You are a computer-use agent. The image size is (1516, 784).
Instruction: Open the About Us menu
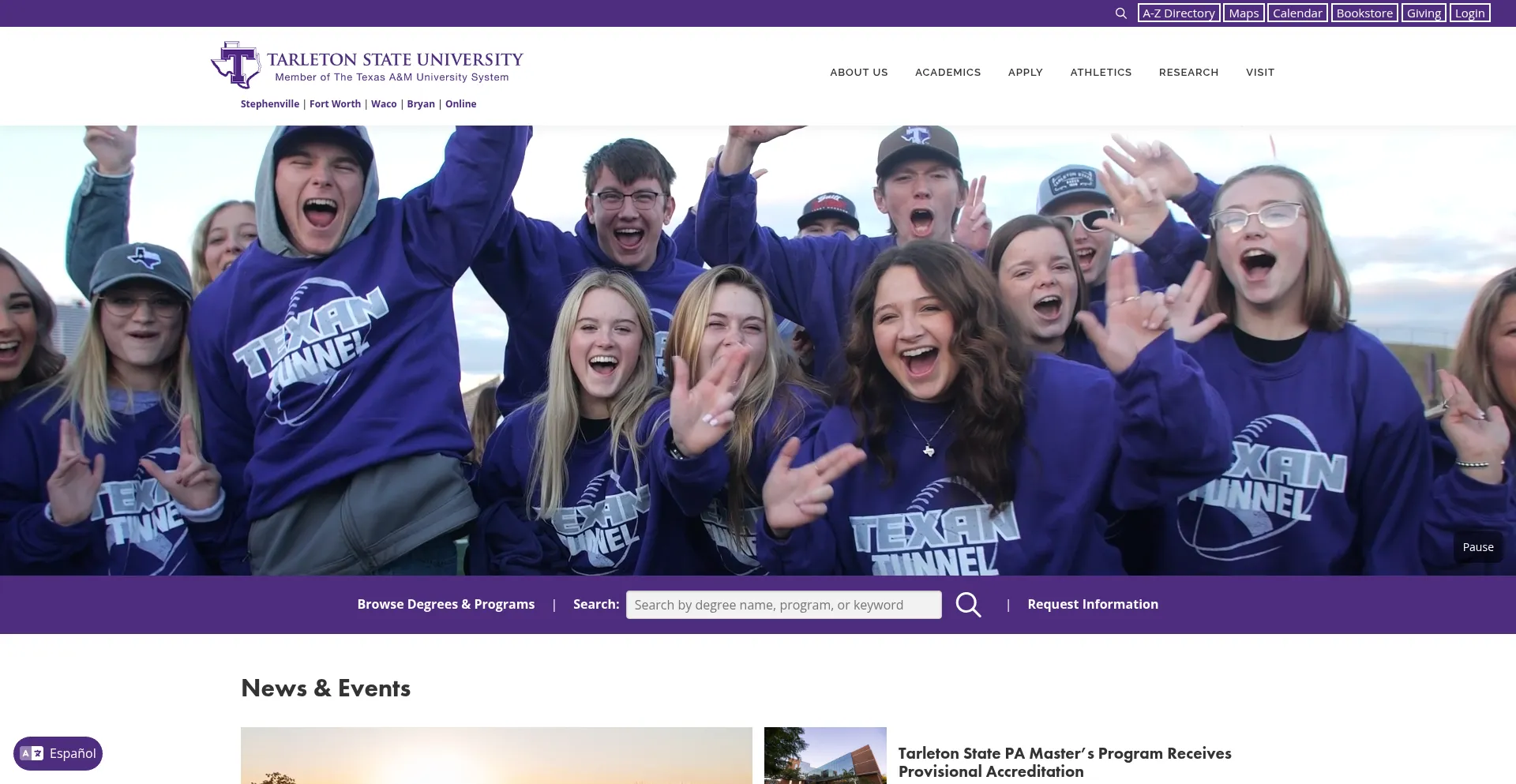point(858,72)
